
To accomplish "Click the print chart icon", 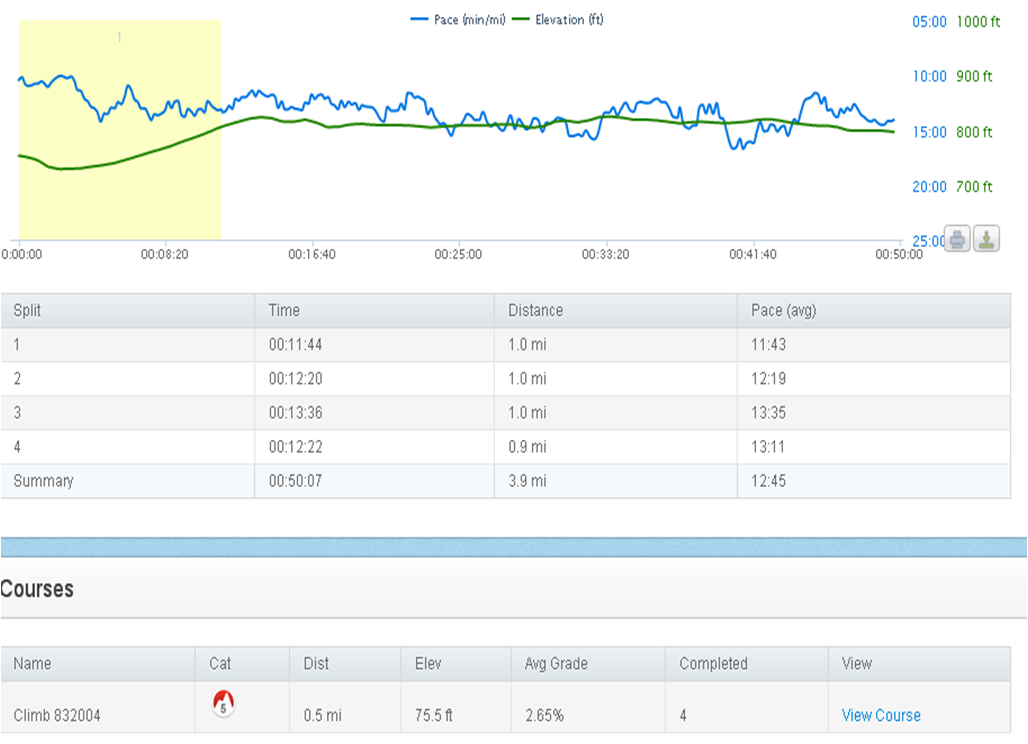I will [x=957, y=240].
